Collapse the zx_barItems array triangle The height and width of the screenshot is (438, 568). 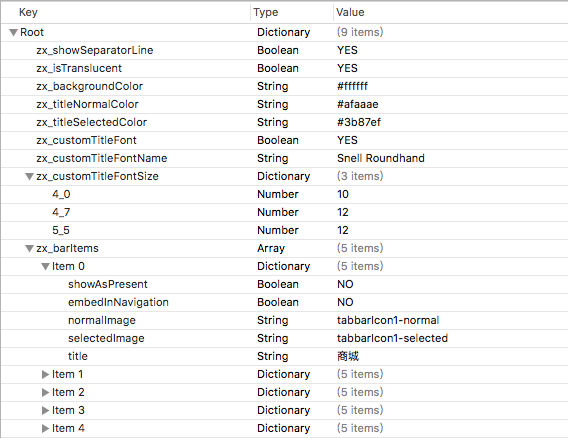29,249
